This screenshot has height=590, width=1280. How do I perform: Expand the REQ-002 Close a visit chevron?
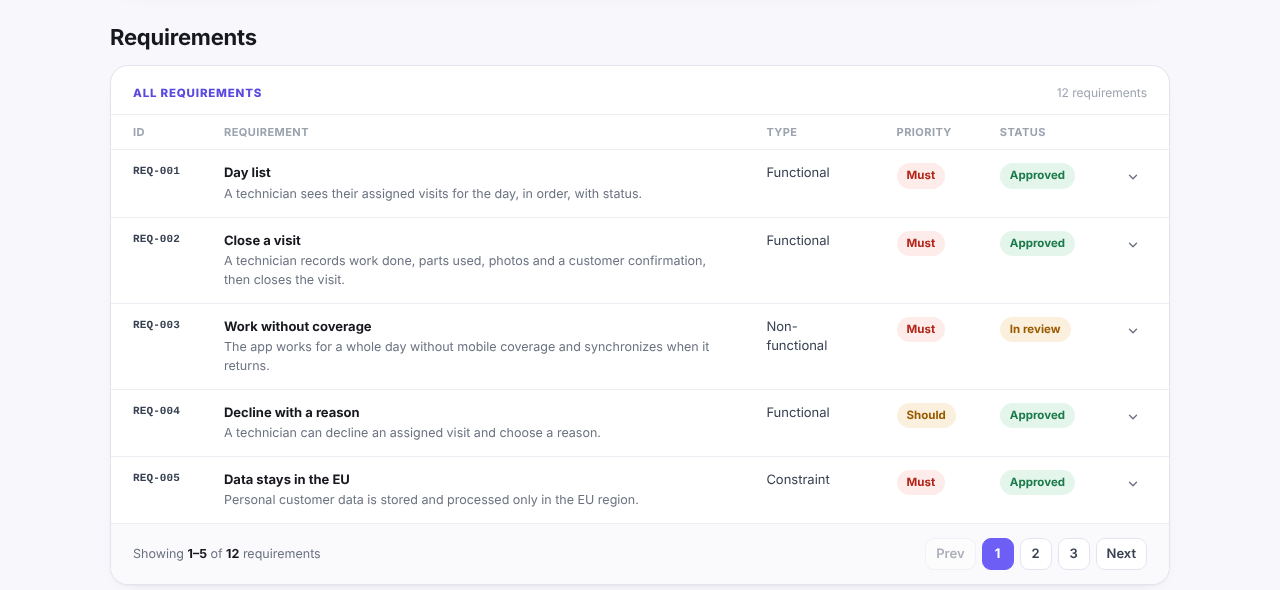(x=1133, y=245)
